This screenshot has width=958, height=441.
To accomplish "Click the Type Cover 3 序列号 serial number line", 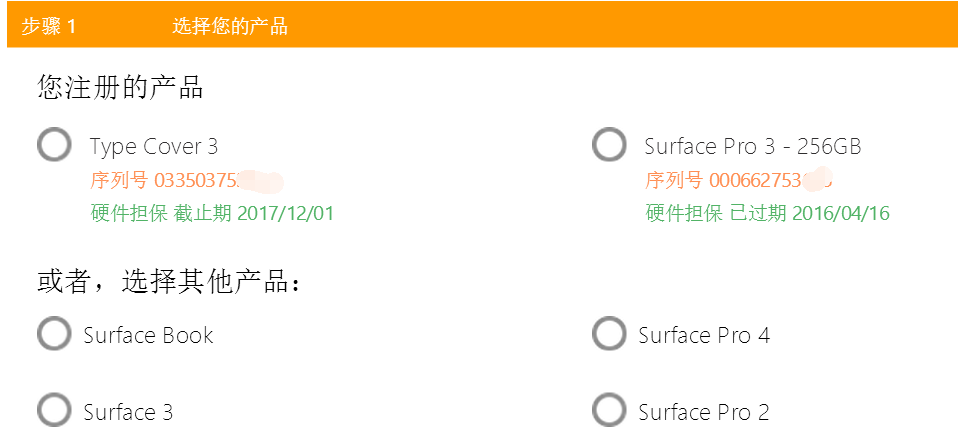I will point(186,181).
